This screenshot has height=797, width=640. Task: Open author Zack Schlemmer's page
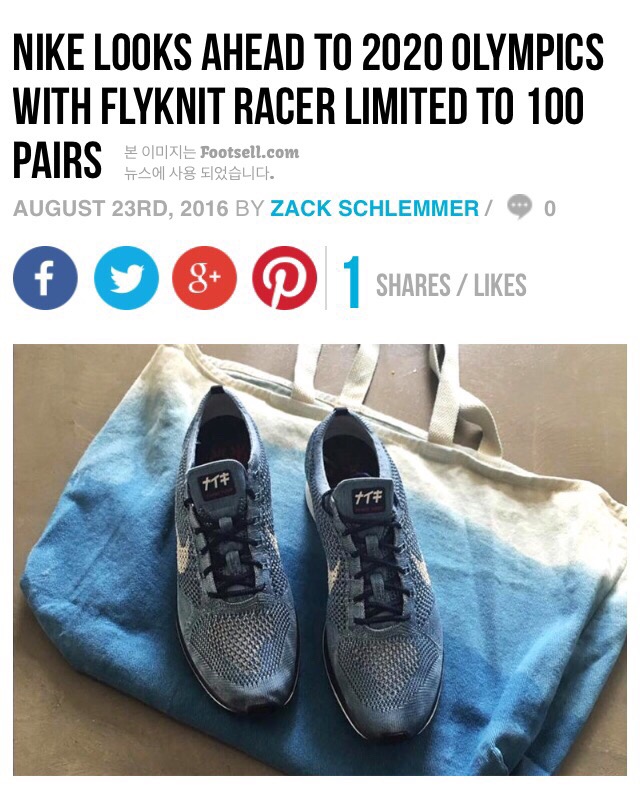[x=374, y=208]
